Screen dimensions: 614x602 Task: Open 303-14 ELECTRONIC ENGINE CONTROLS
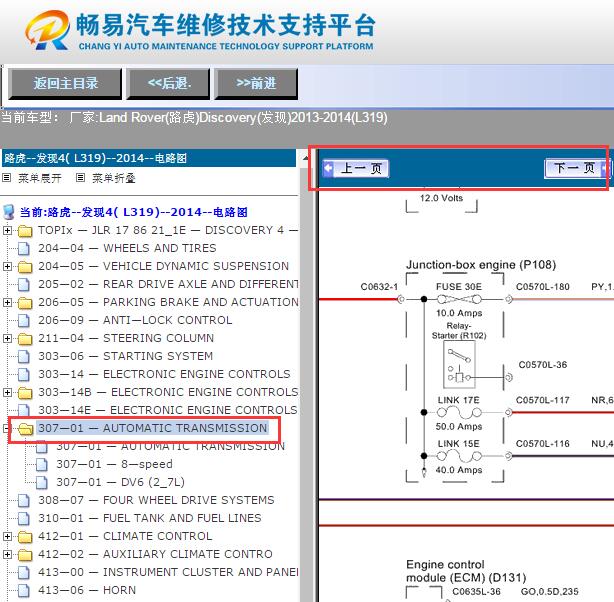point(164,374)
